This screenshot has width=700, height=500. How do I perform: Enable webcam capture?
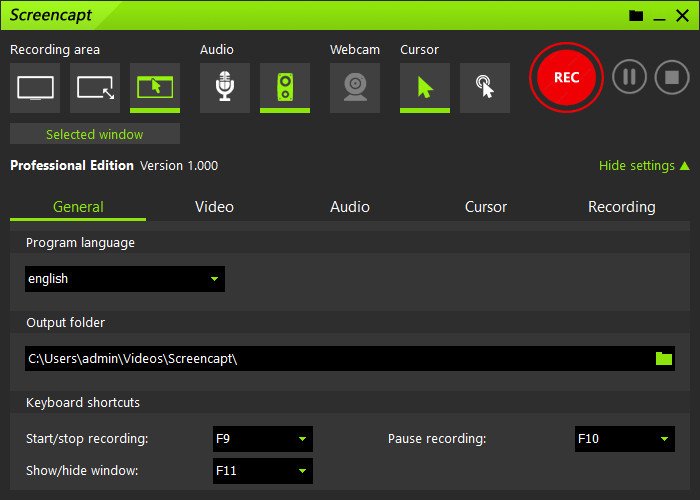pos(355,87)
